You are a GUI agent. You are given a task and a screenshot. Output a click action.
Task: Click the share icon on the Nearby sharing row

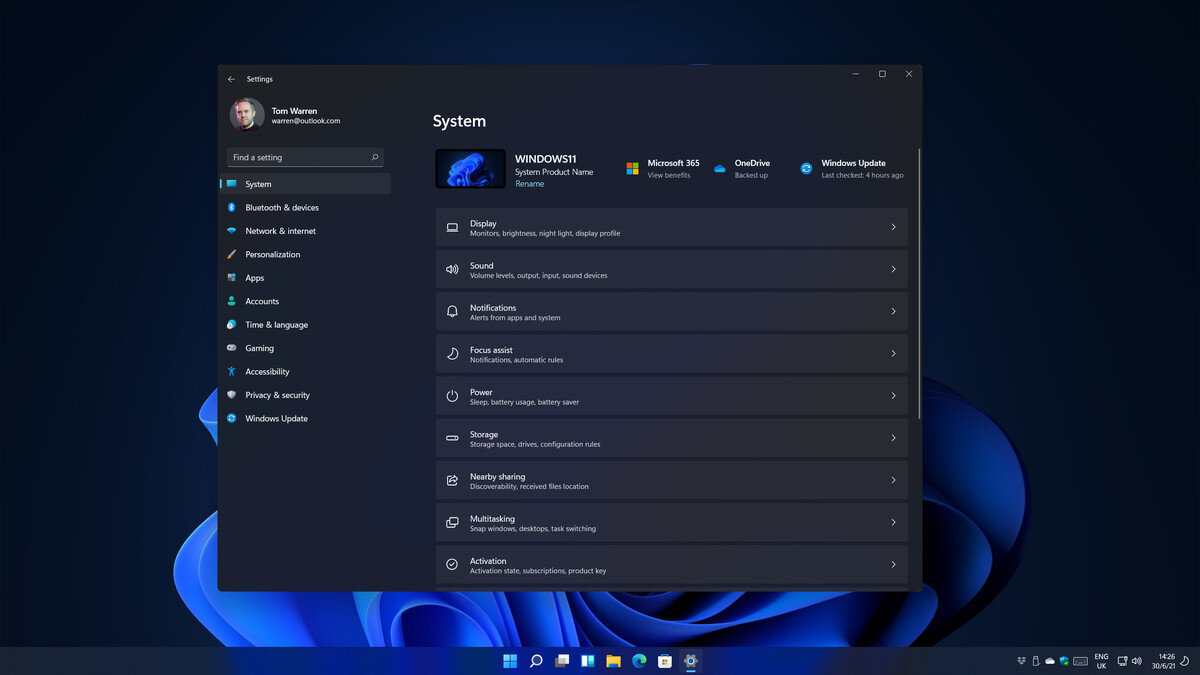pyautogui.click(x=452, y=480)
